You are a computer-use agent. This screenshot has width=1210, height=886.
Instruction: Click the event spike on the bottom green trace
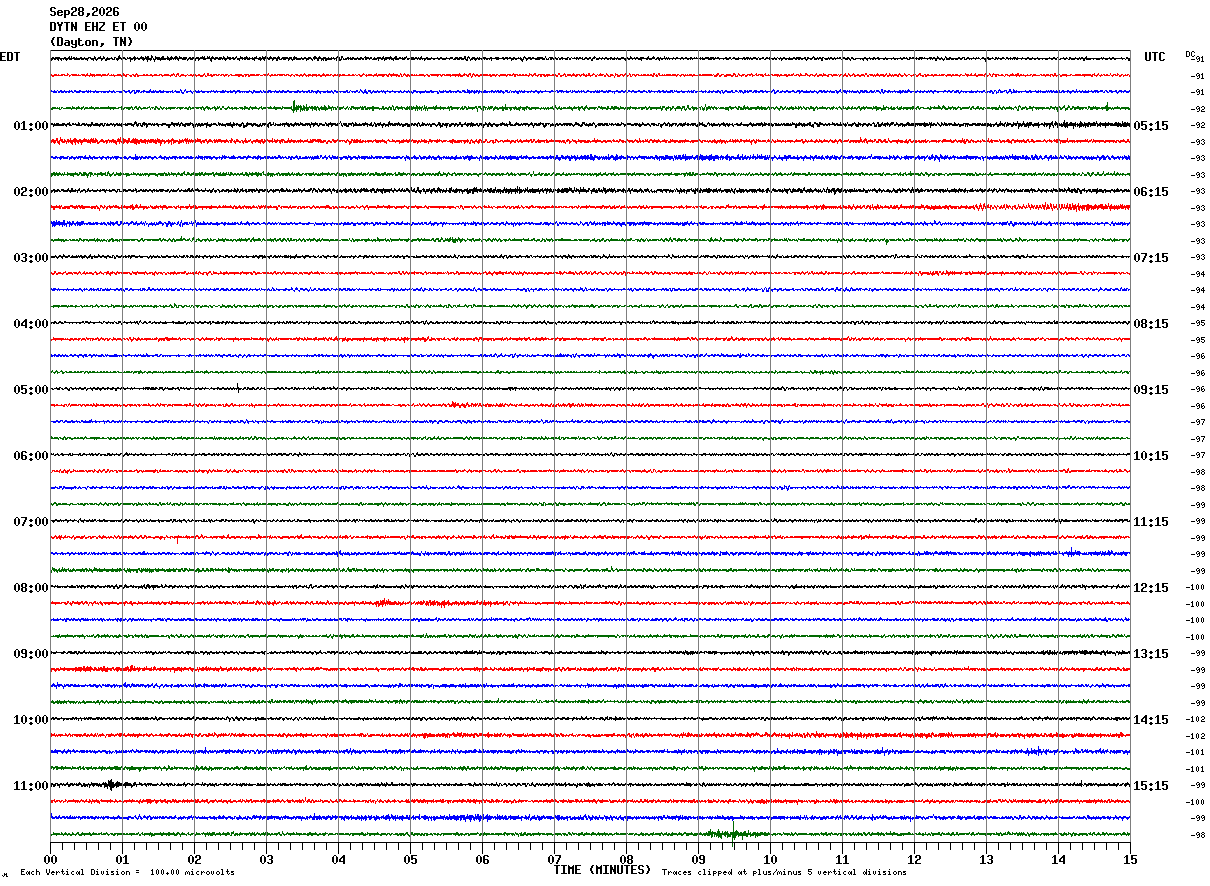click(733, 834)
